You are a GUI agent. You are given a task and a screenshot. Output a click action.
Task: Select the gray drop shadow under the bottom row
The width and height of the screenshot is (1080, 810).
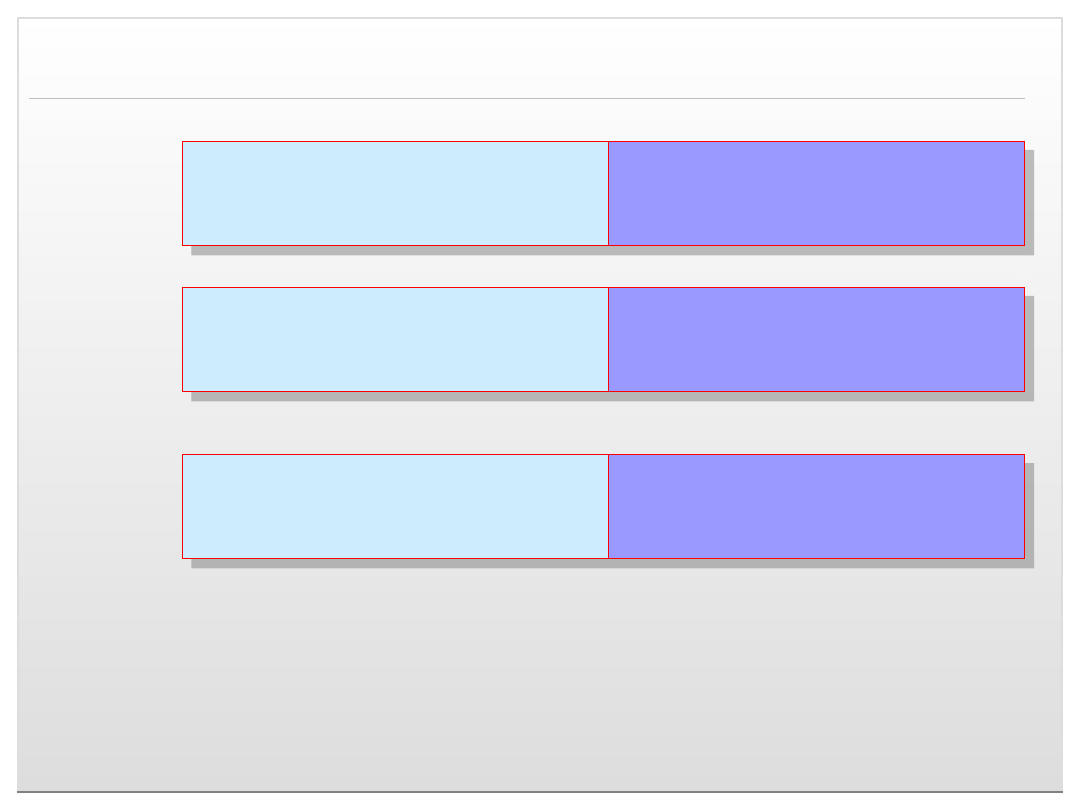click(610, 563)
